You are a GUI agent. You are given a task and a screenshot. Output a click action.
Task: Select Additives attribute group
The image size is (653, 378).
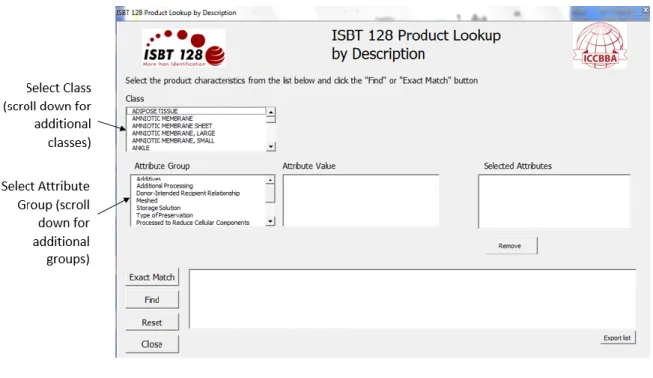[198, 179]
